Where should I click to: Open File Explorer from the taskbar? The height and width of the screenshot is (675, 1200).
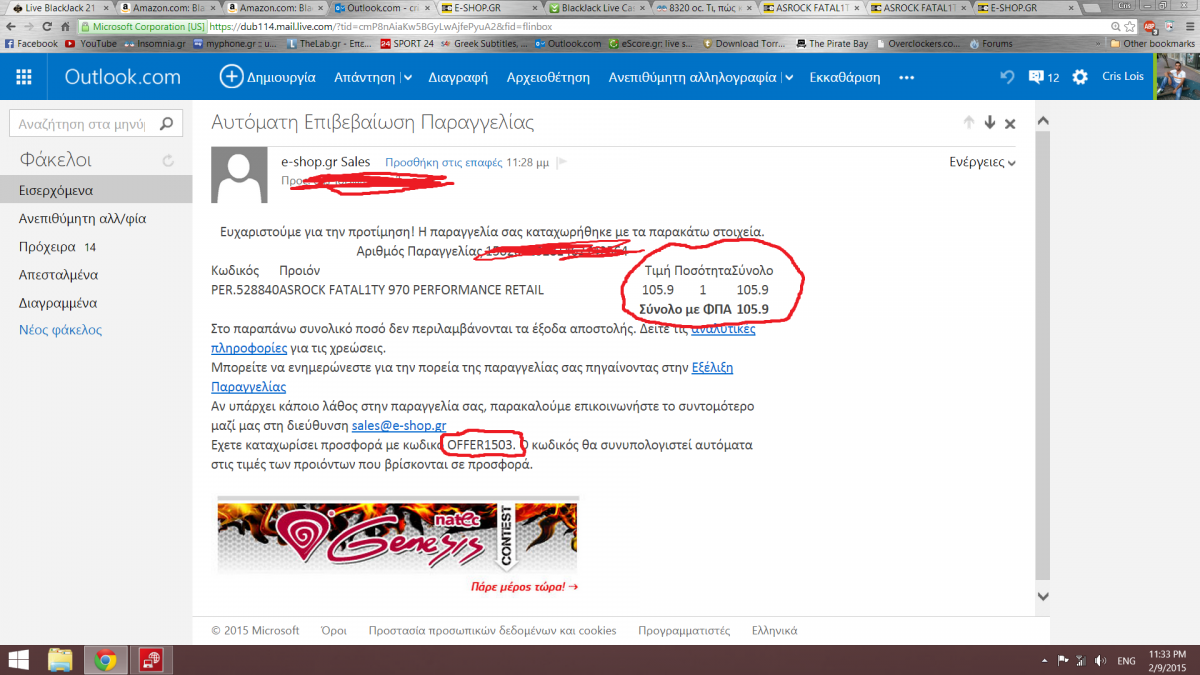click(x=60, y=660)
